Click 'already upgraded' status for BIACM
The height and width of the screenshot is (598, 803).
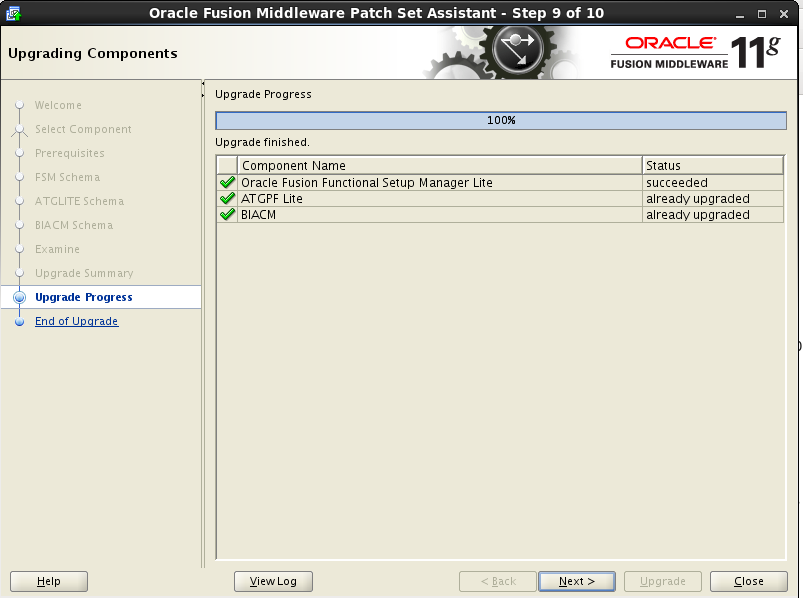(x=713, y=215)
